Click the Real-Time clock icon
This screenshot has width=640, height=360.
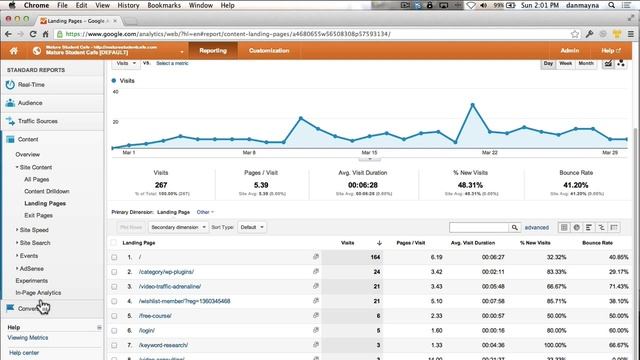tap(10, 85)
